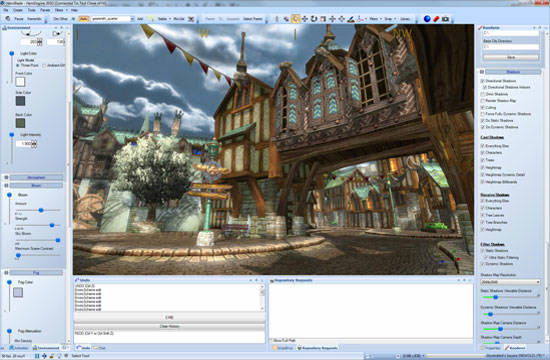The height and width of the screenshot is (360, 550).
Task: Pick the green Back Color swatch
Action: (20, 123)
